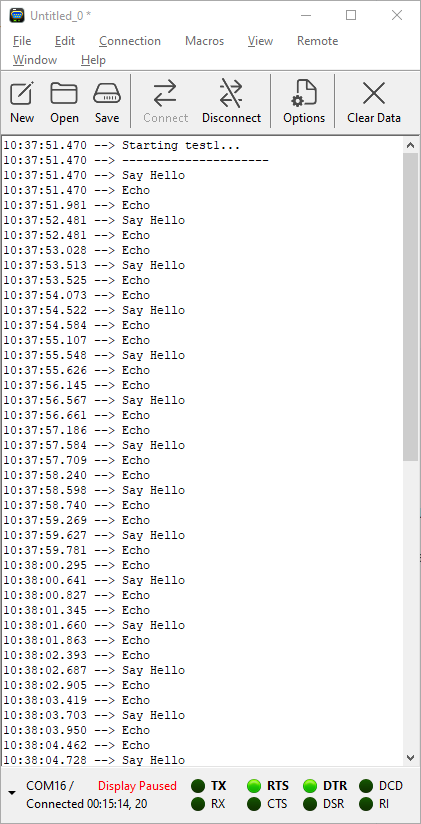
Task: Click the scrollbar up arrow
Action: coord(411,146)
